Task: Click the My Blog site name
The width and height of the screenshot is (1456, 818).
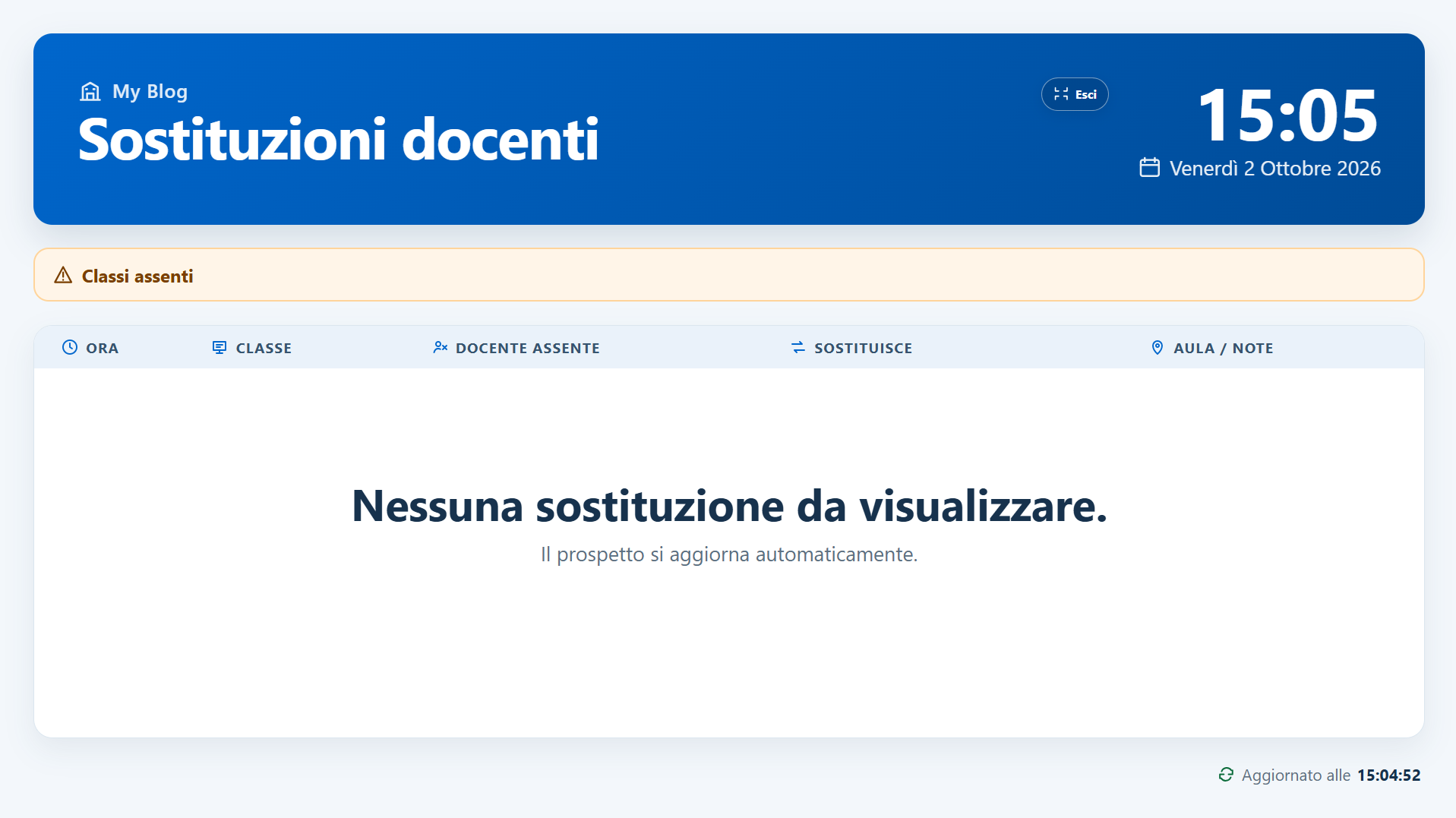Action: point(150,92)
